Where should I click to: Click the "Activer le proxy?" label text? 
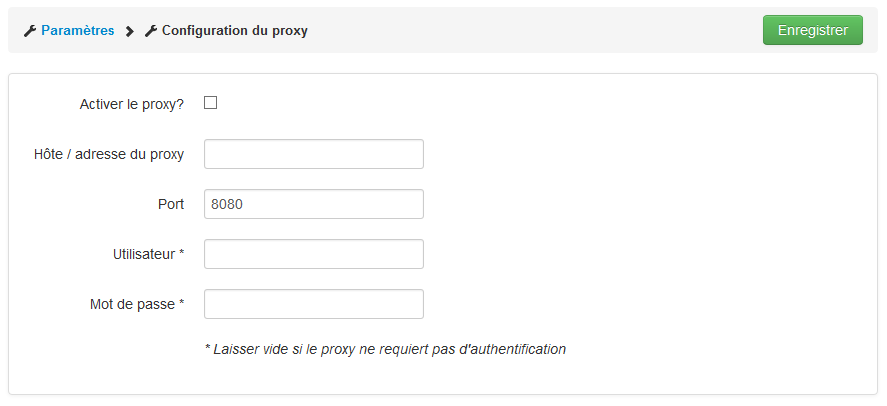[132, 104]
